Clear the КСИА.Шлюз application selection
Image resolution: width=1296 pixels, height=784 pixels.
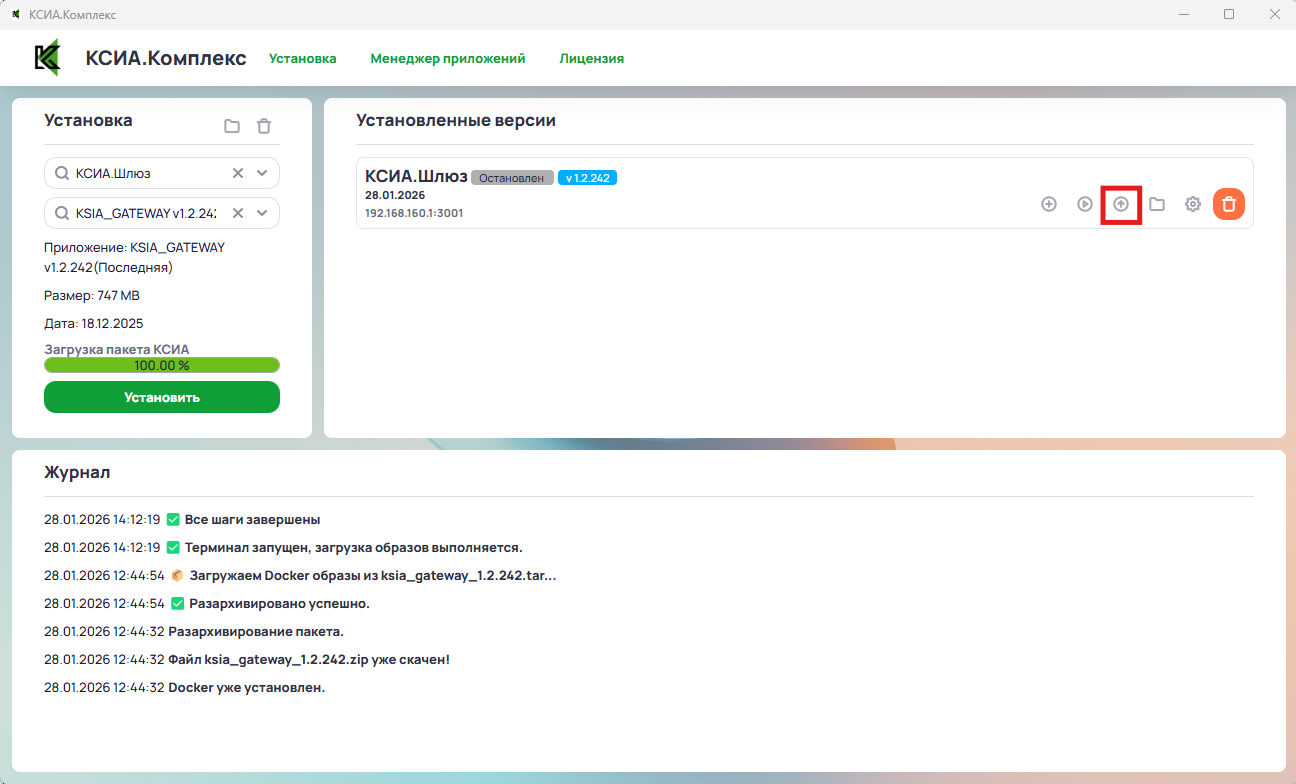pyautogui.click(x=238, y=173)
